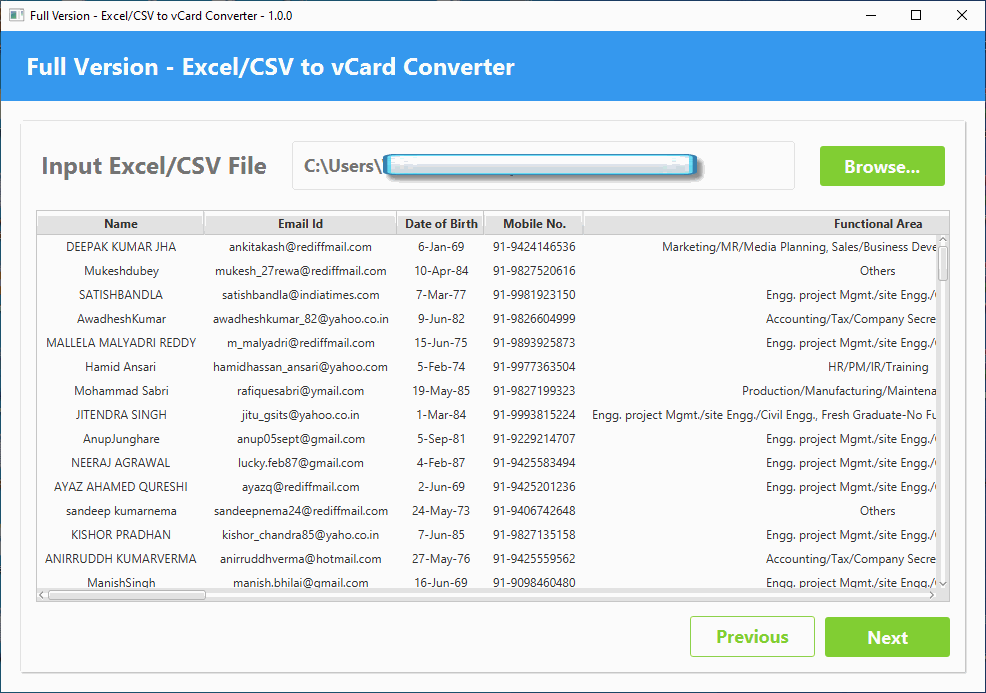The height and width of the screenshot is (693, 986).
Task: Click email mukesh_27rewa@rediffmail.com
Action: [301, 271]
